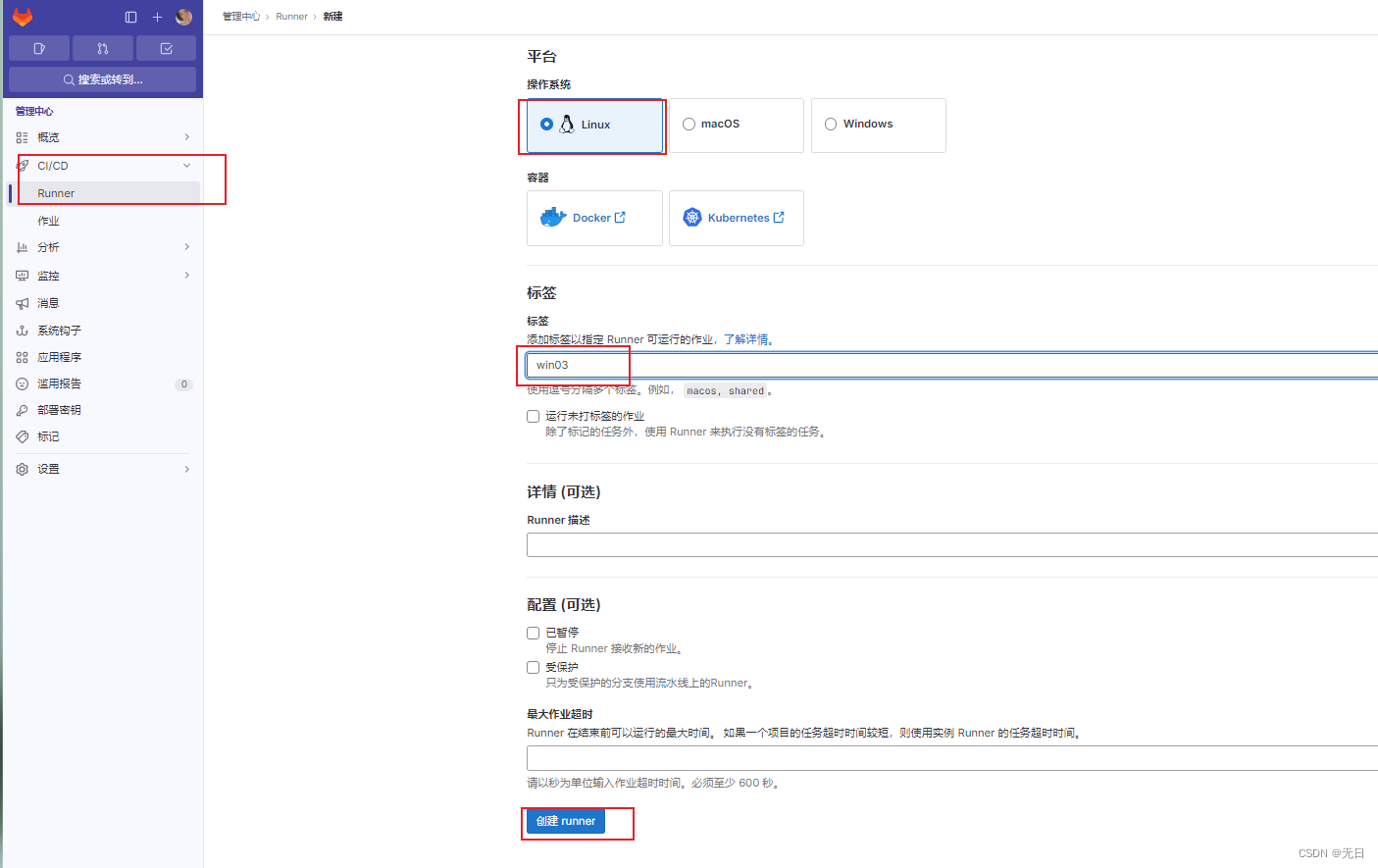
Task: Collapse the CI/CD section chevron
Action: tap(186, 165)
